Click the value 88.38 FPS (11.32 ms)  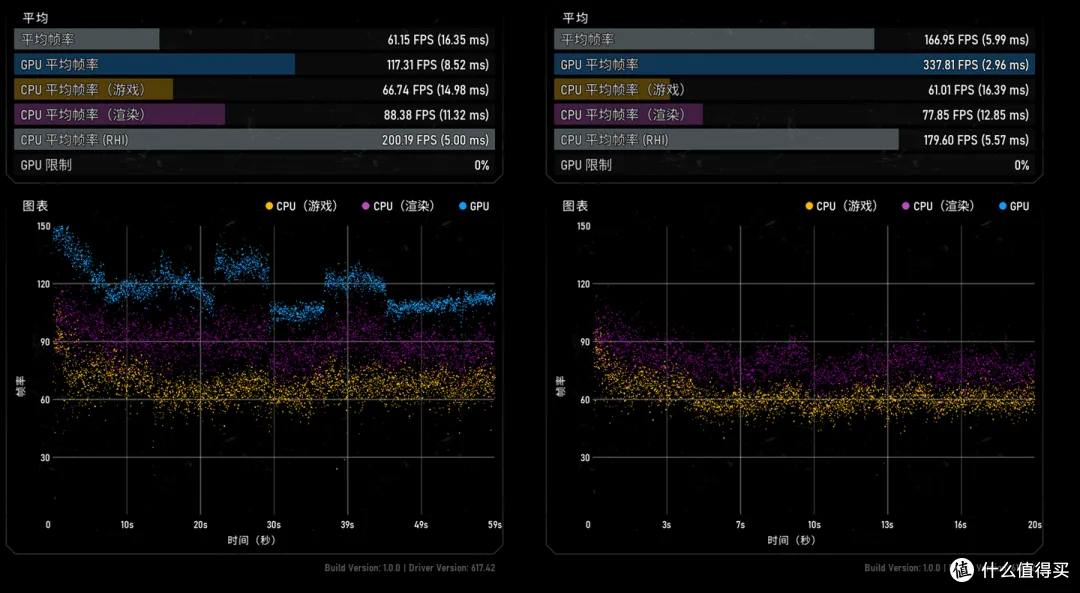[x=437, y=115]
